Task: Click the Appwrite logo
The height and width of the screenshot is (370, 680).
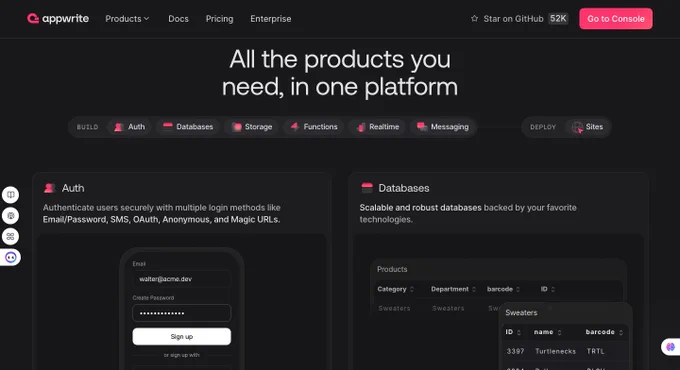Action: point(58,19)
